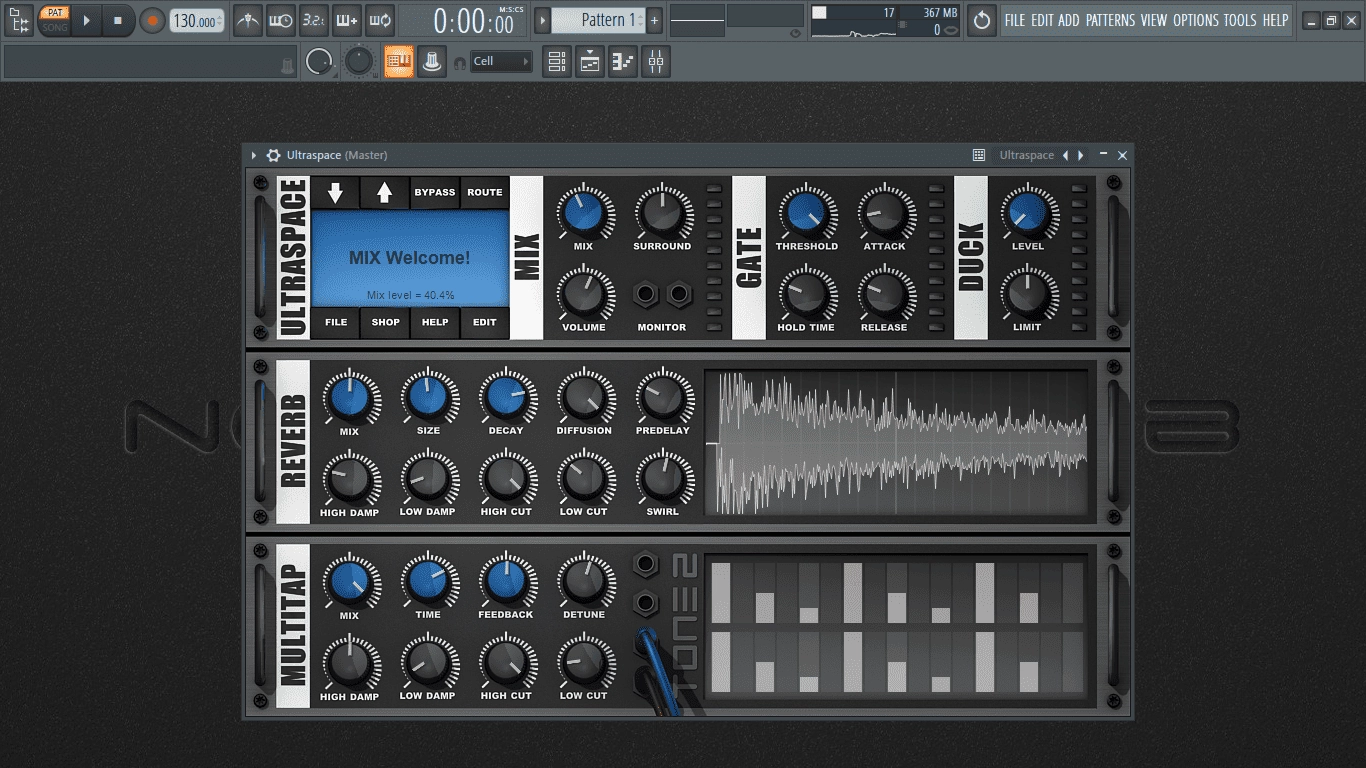Open the HELP menu
The image size is (1366, 768).
coord(1275,20)
